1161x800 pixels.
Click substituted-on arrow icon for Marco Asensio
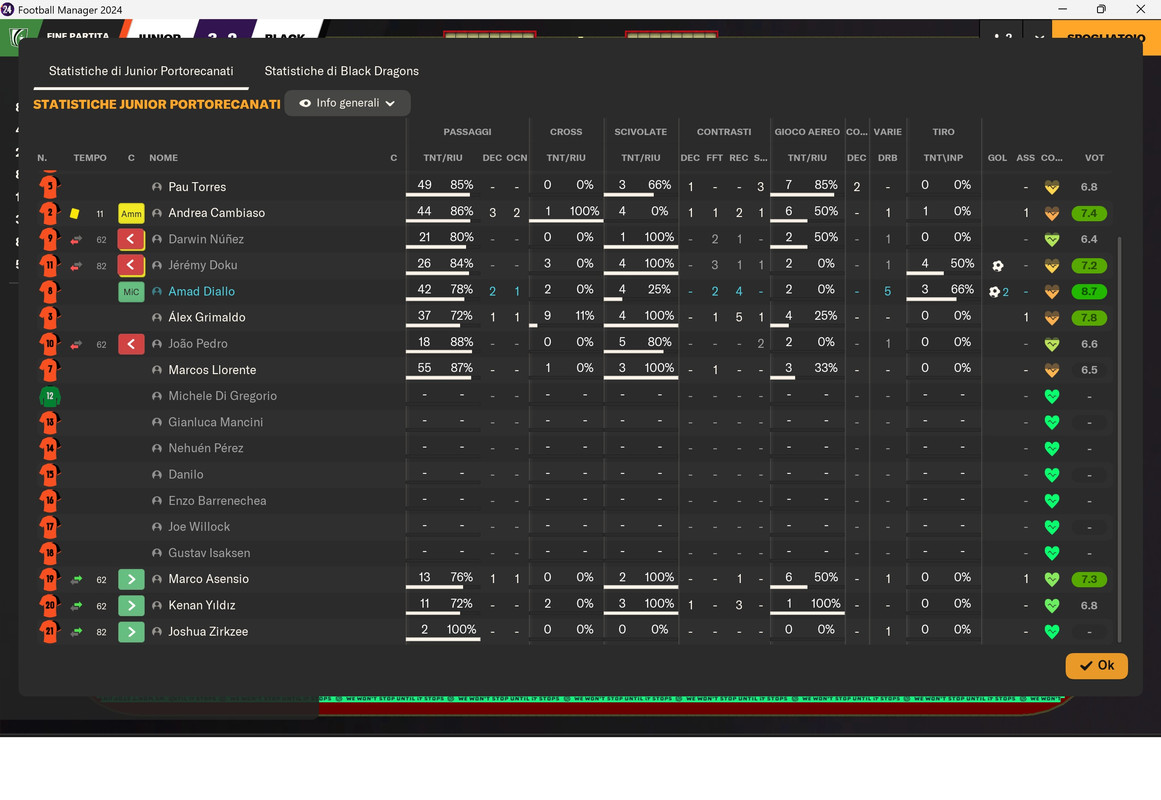131,579
